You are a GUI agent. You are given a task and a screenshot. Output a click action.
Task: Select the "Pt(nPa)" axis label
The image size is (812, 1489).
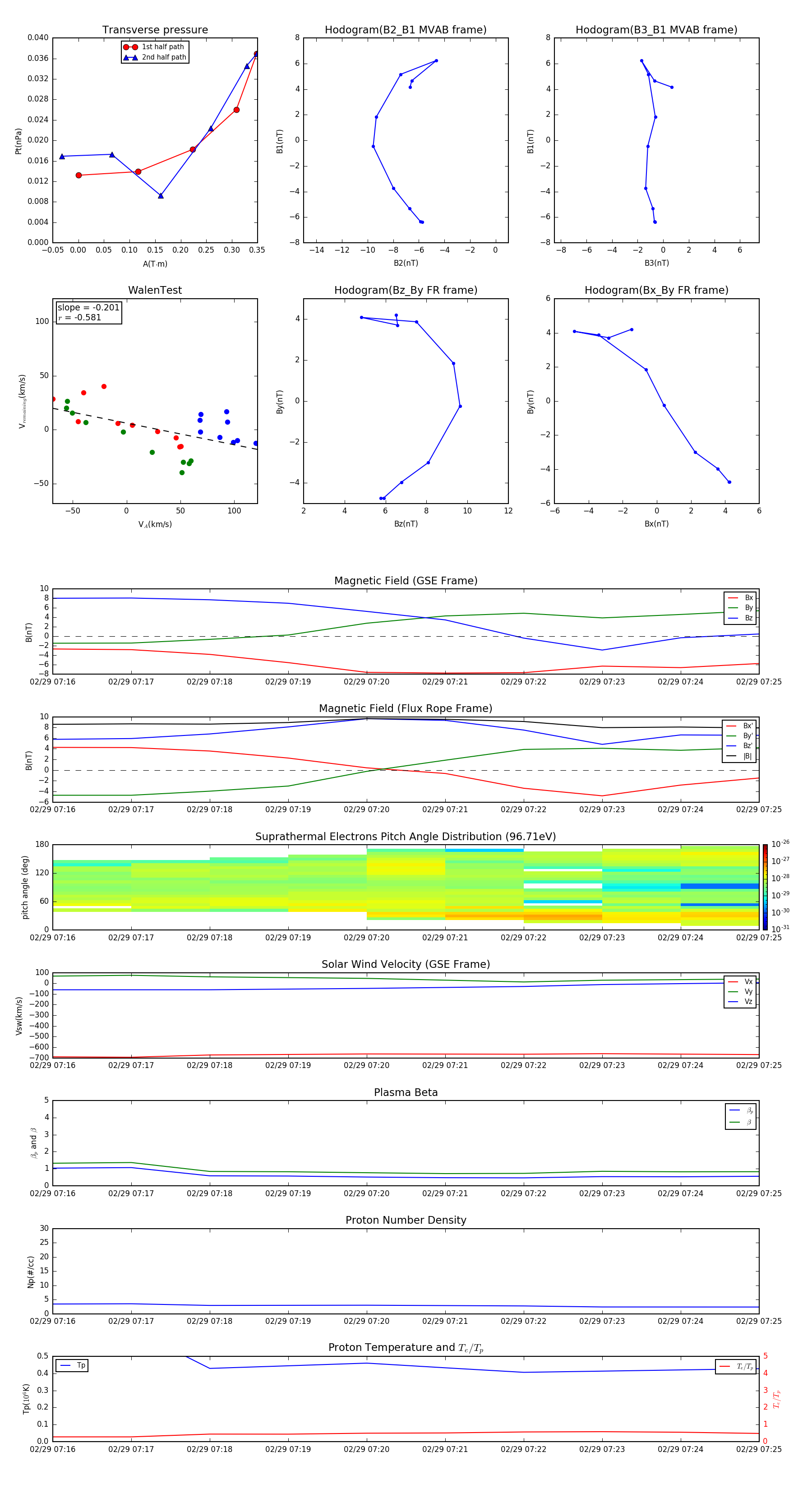(x=18, y=140)
